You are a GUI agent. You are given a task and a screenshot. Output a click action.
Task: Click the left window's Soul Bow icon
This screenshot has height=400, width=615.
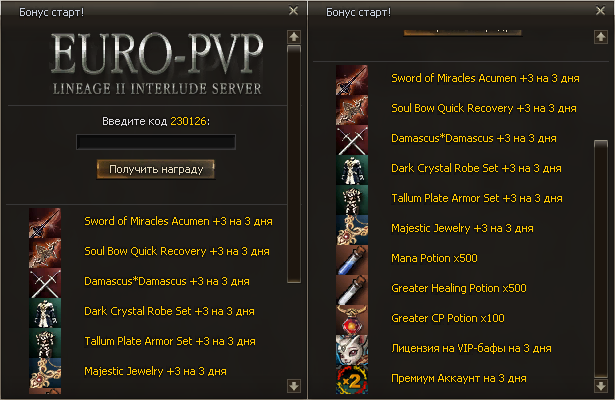pyautogui.click(x=45, y=253)
